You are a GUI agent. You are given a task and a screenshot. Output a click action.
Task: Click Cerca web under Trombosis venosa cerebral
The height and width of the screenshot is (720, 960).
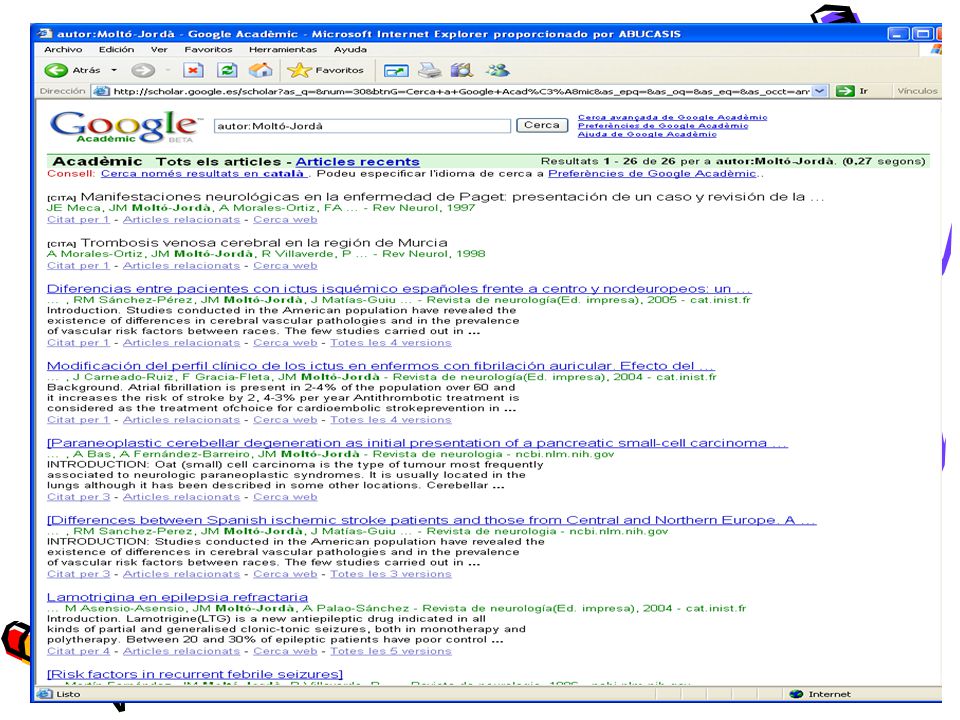pyautogui.click(x=285, y=265)
